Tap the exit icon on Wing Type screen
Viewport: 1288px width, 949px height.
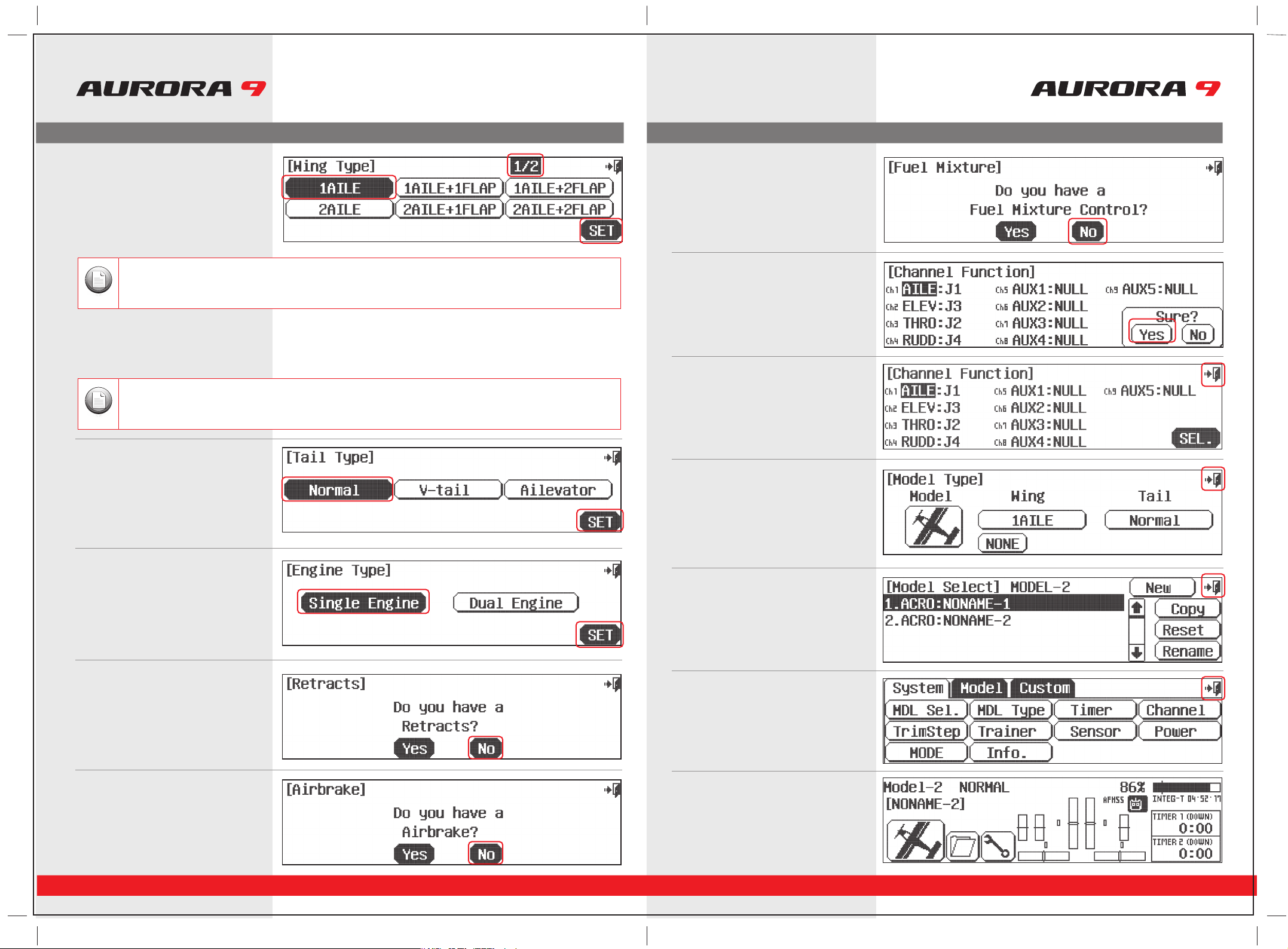point(614,166)
